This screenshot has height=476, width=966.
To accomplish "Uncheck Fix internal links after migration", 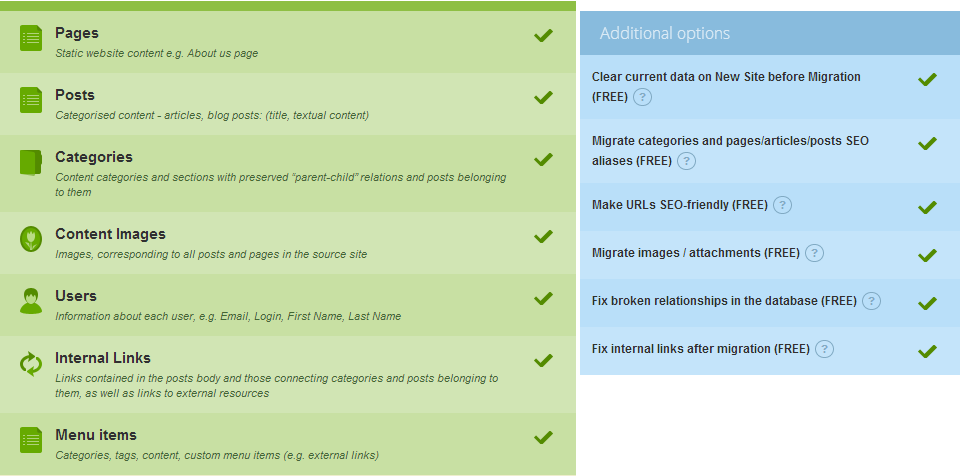I will point(927,352).
